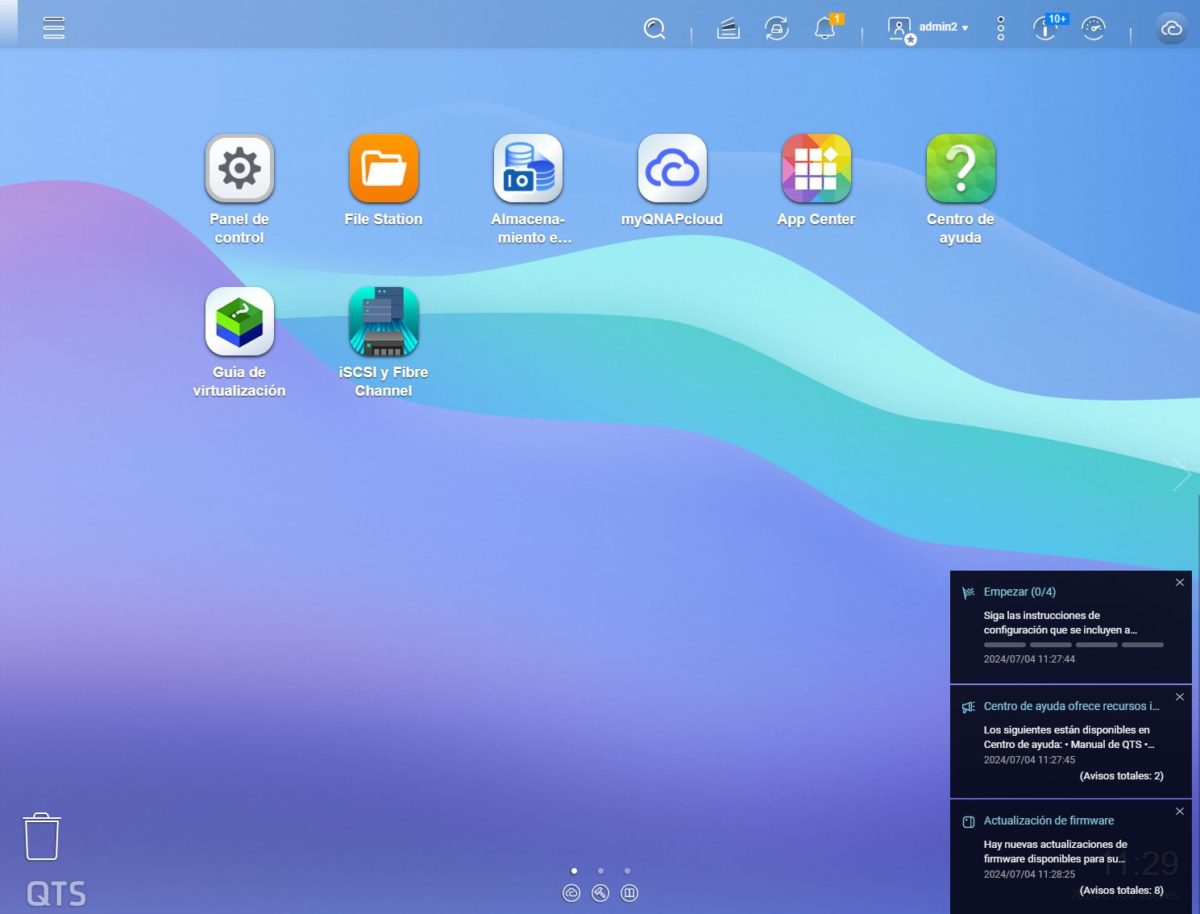The width and height of the screenshot is (1200, 914).
Task: Close the Empezar notification
Action: pos(1180,582)
